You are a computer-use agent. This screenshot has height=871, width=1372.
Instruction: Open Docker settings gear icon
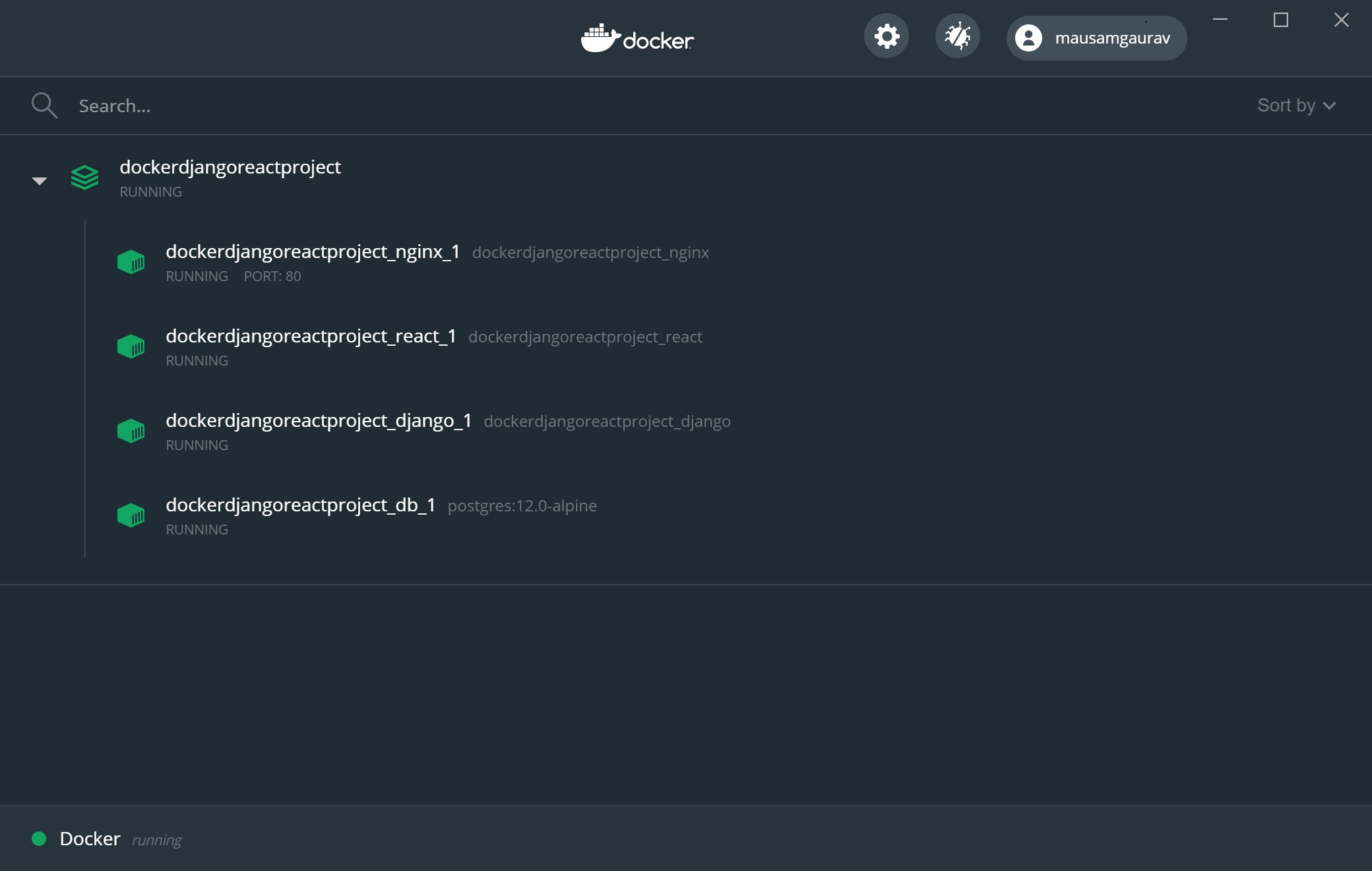click(887, 36)
